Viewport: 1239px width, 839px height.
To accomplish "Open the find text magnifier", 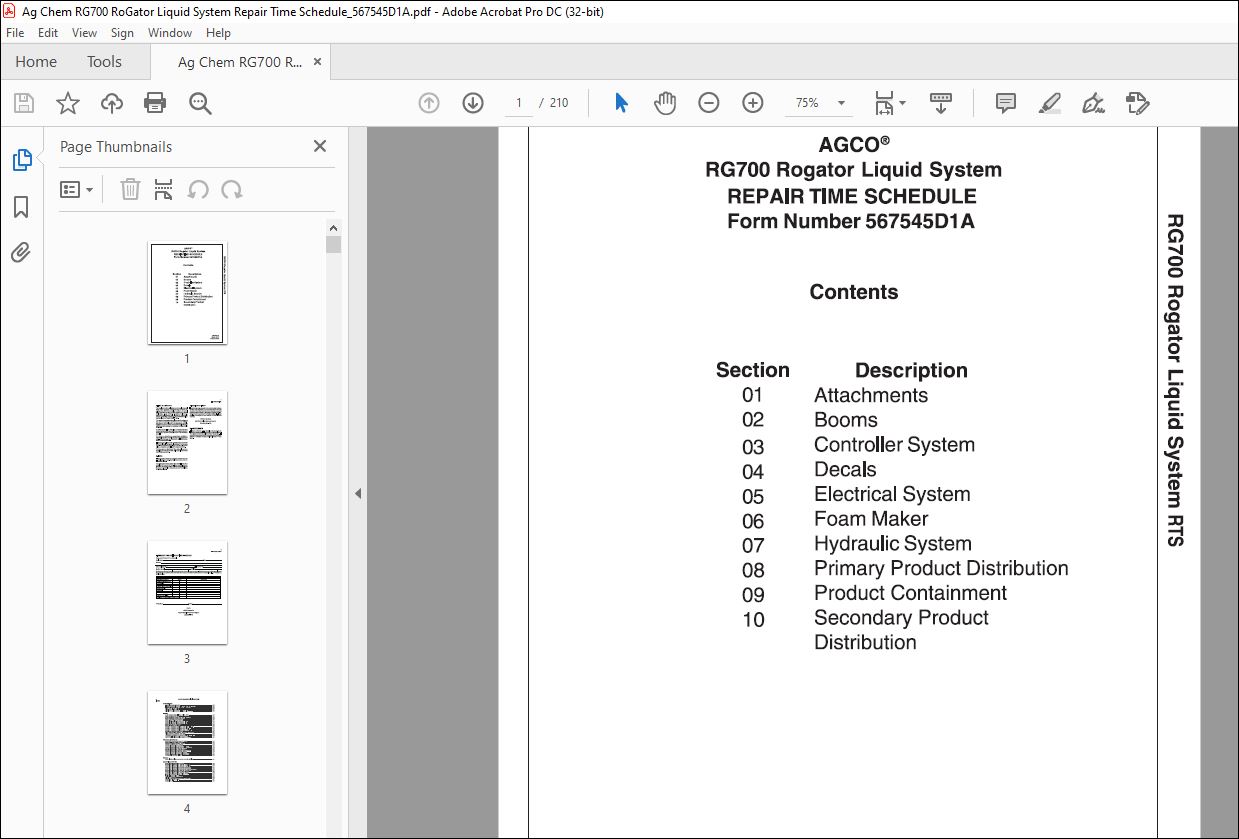I will click(x=200, y=103).
